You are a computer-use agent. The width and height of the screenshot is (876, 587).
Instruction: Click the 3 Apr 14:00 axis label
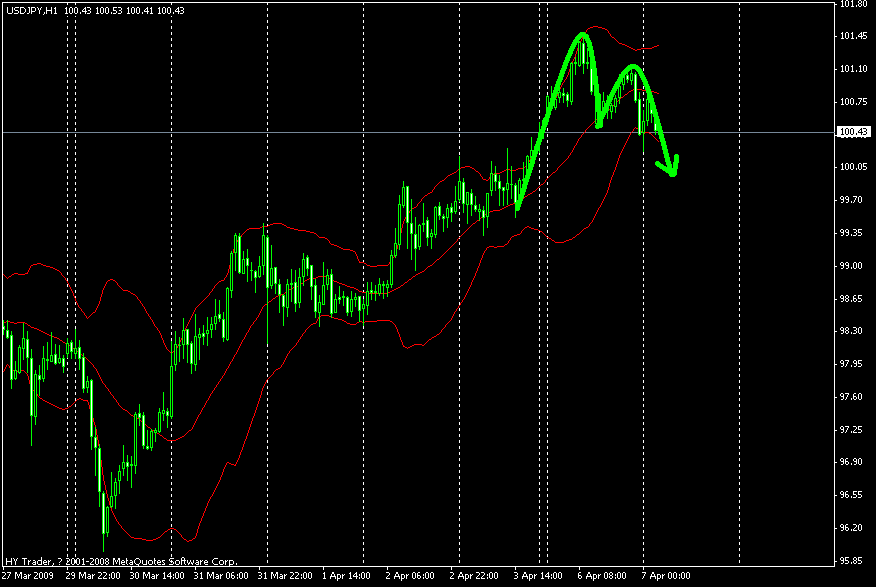[538, 576]
